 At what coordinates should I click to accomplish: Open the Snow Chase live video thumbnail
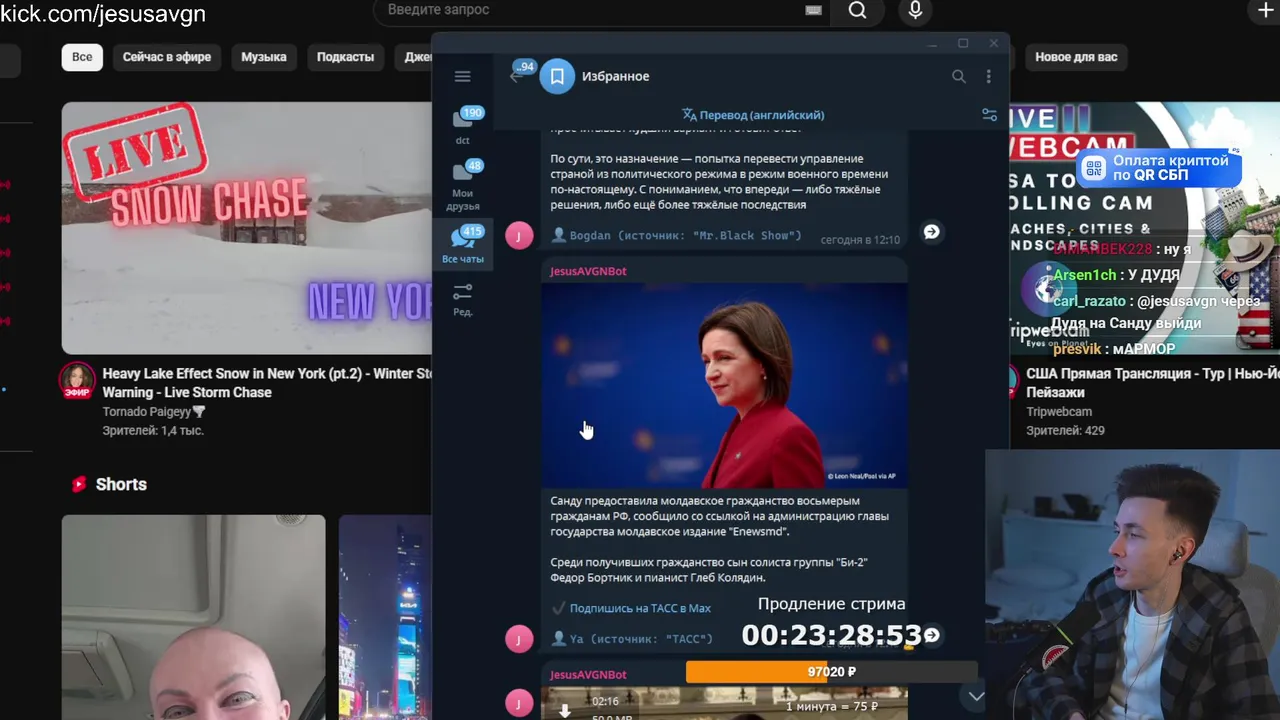(246, 228)
